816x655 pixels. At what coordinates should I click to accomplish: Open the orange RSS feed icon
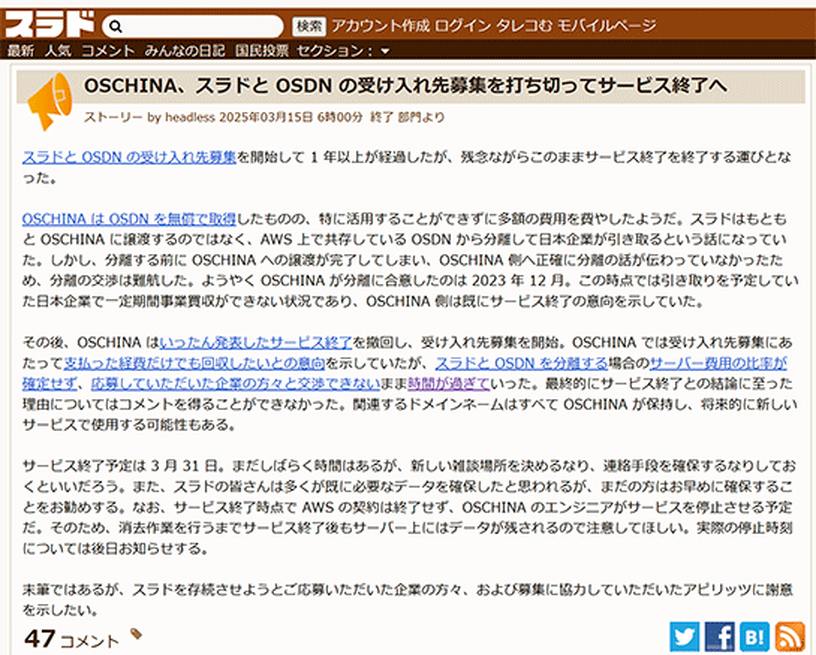[x=790, y=636]
